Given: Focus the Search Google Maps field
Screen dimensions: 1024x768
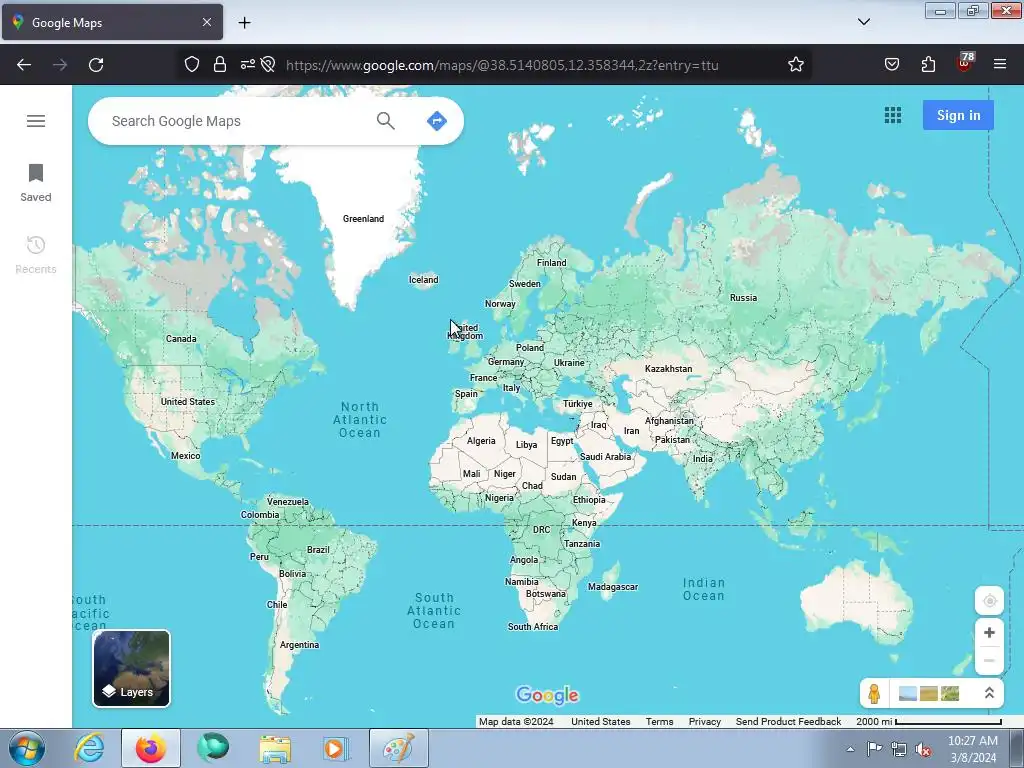Looking at the screenshot, I should click(238, 121).
